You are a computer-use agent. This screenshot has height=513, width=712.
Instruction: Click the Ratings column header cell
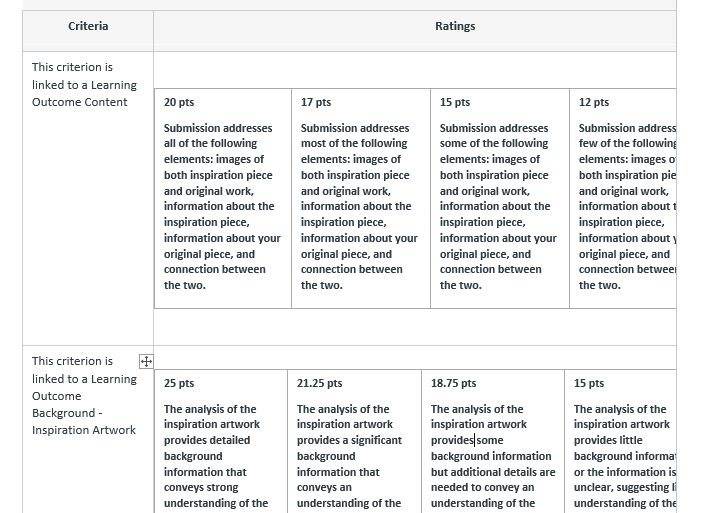[455, 26]
